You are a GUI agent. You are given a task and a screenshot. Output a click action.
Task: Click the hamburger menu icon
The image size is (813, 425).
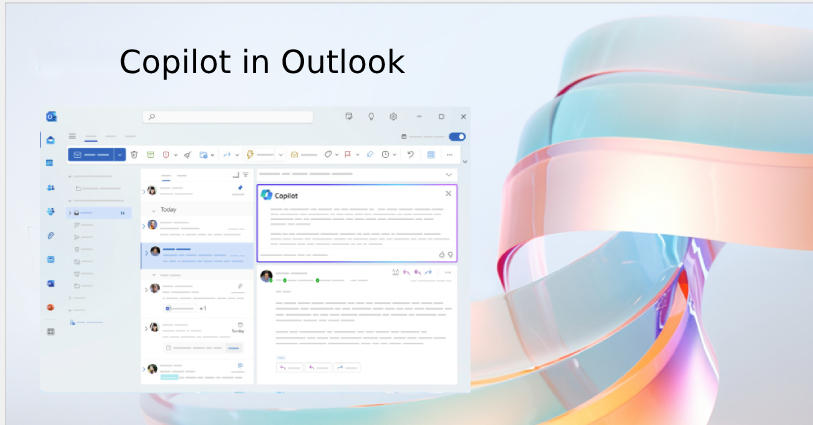(72, 136)
